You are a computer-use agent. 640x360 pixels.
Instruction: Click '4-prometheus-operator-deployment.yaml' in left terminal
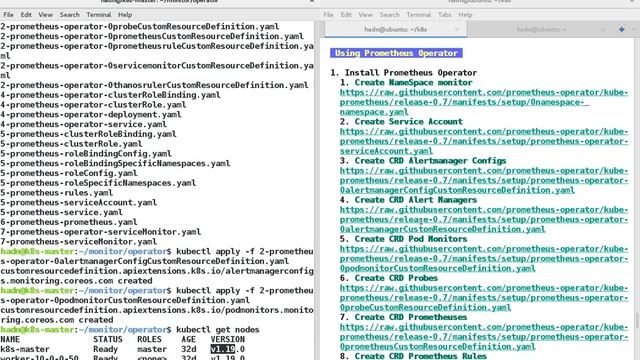click(x=91, y=115)
